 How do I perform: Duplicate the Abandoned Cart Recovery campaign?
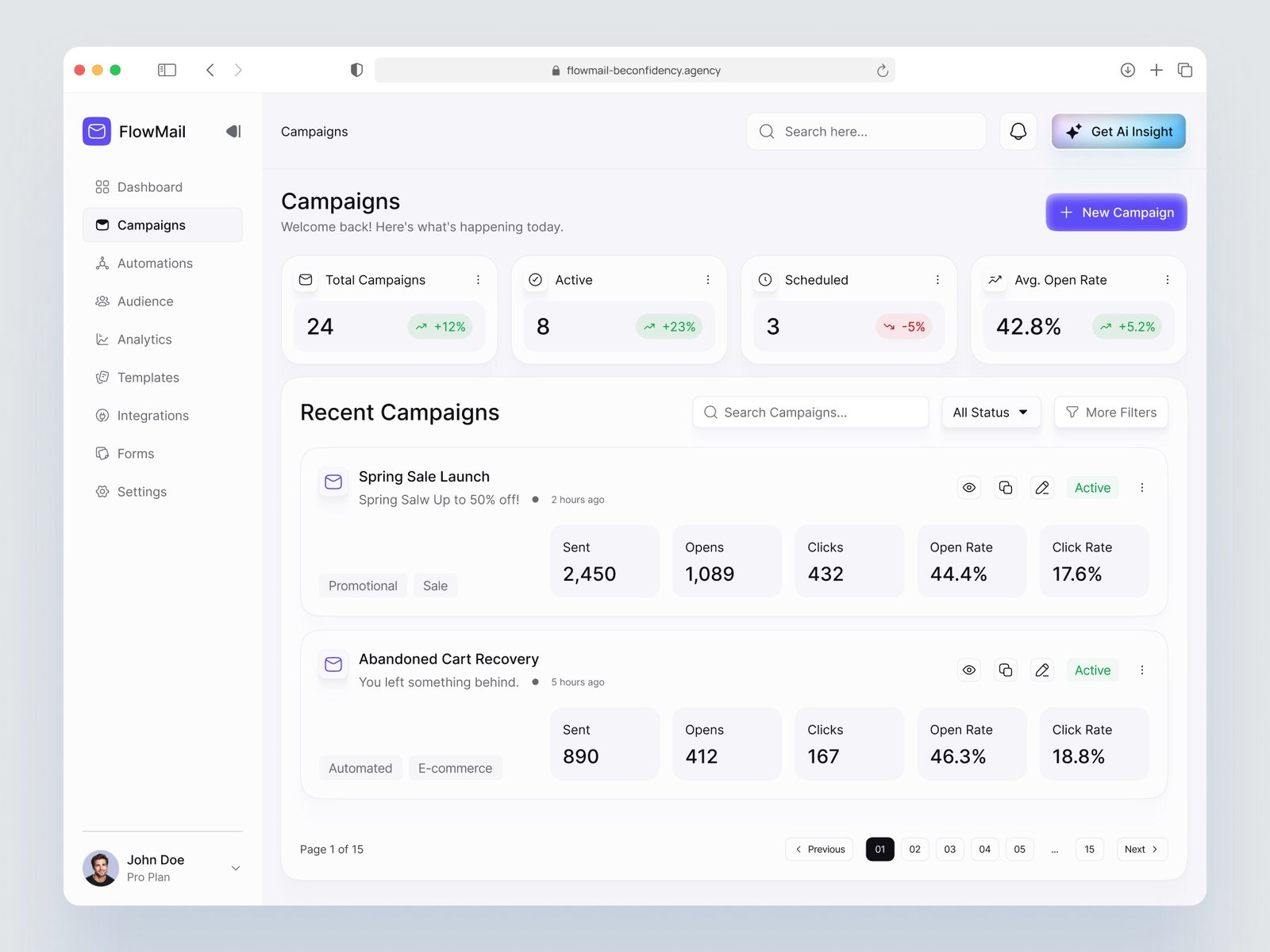[1006, 670]
